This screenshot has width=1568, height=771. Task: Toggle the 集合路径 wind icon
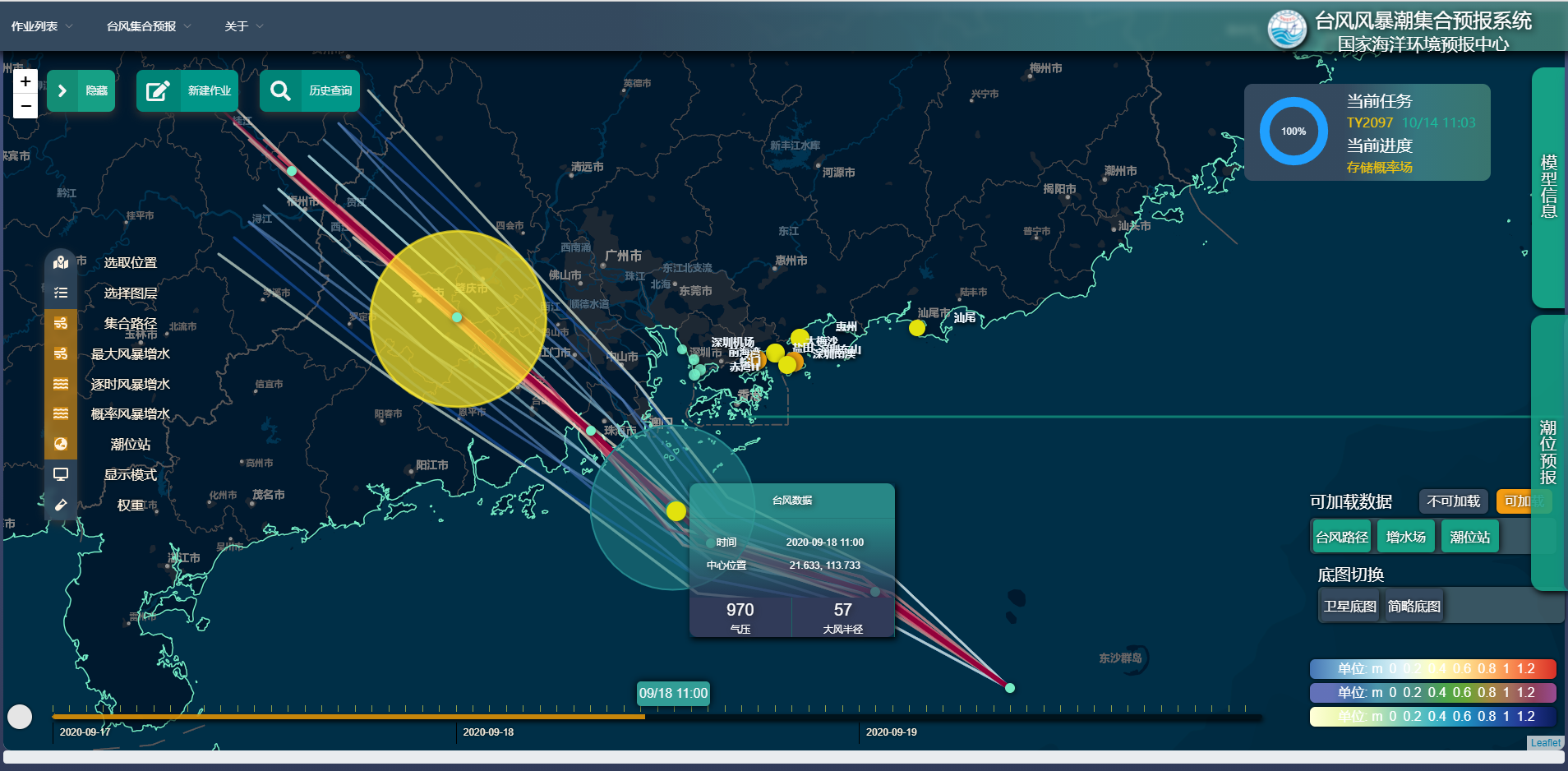click(61, 323)
